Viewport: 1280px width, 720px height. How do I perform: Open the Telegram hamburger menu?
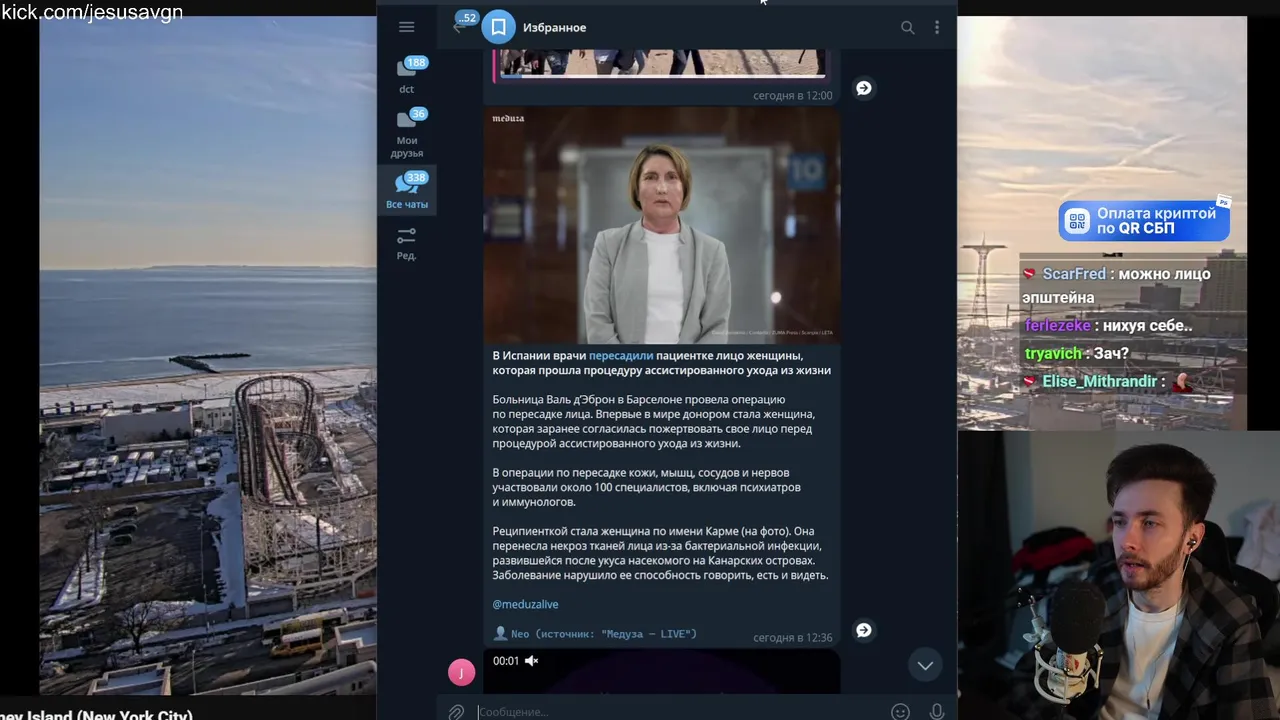click(406, 27)
